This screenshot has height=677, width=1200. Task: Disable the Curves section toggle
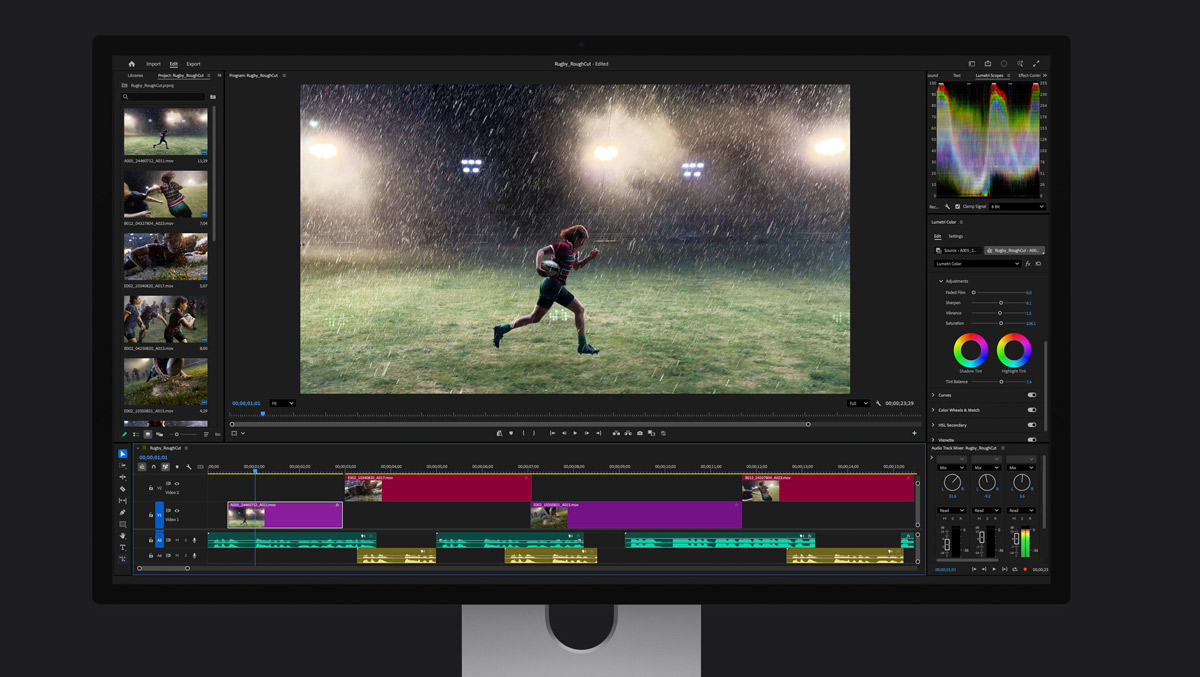(x=1031, y=395)
